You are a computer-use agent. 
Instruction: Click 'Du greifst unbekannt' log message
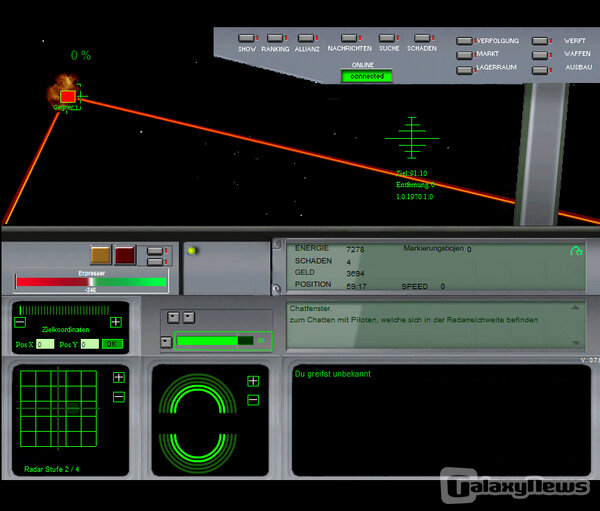coord(333,374)
